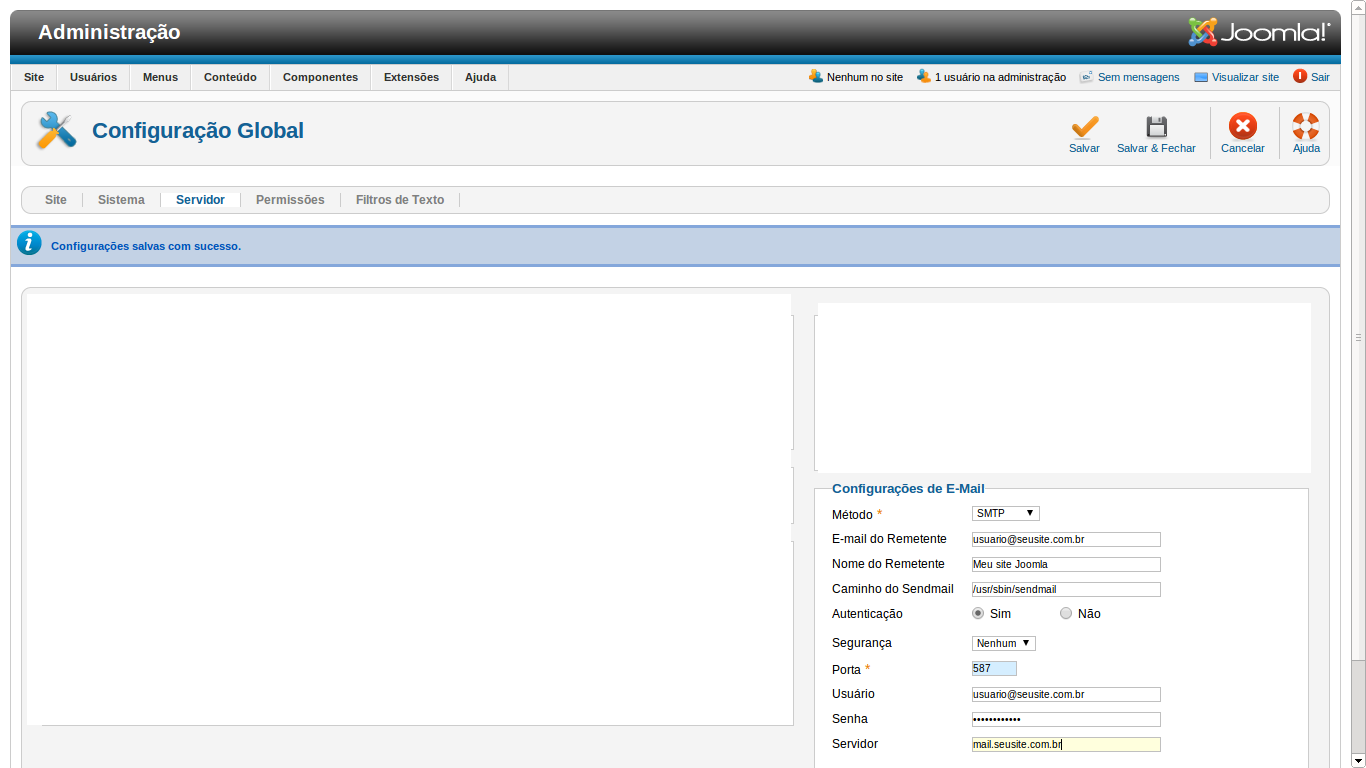This screenshot has height=768, width=1366.
Task: Open the Extensões menu
Action: pos(411,77)
